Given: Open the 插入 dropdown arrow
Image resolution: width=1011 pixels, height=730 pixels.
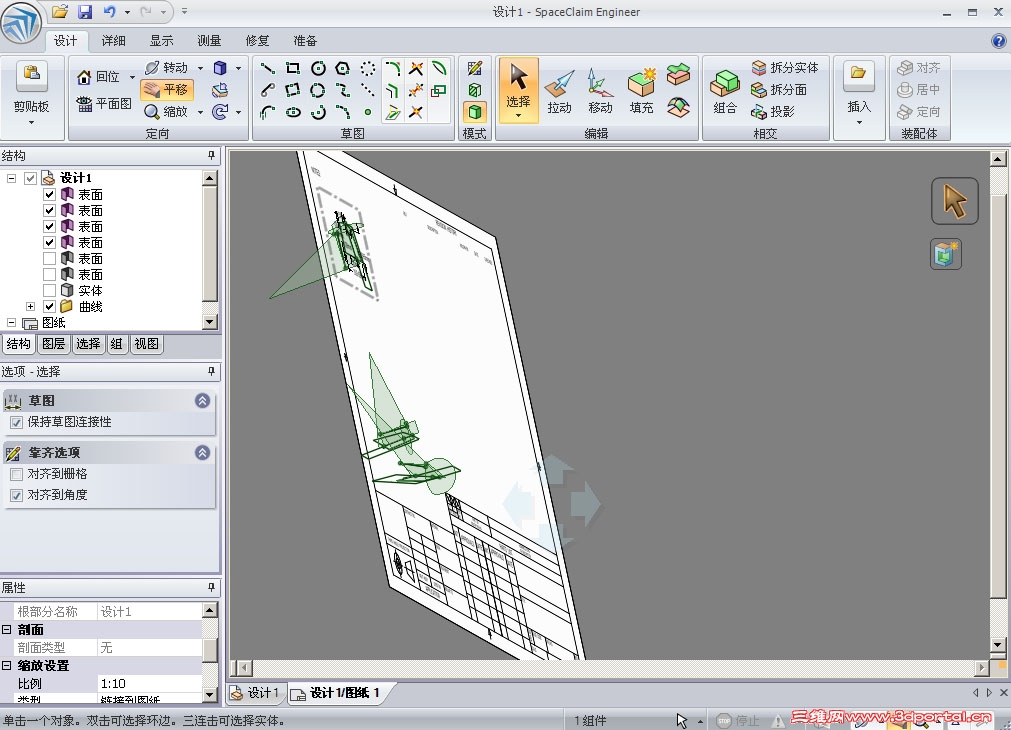Looking at the screenshot, I should (859, 122).
